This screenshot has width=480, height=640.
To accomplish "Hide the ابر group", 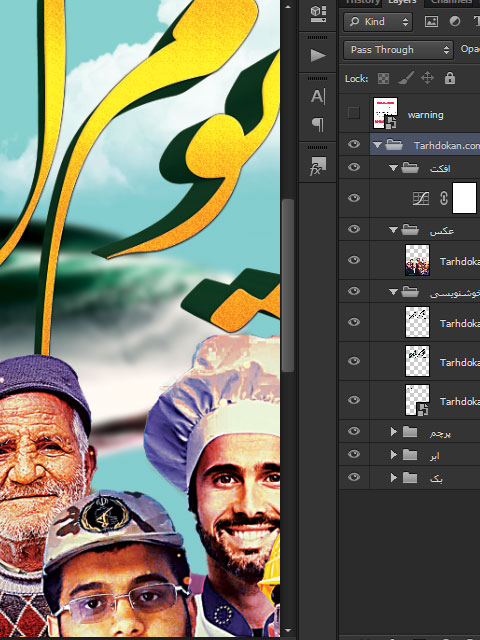I will pos(354,453).
